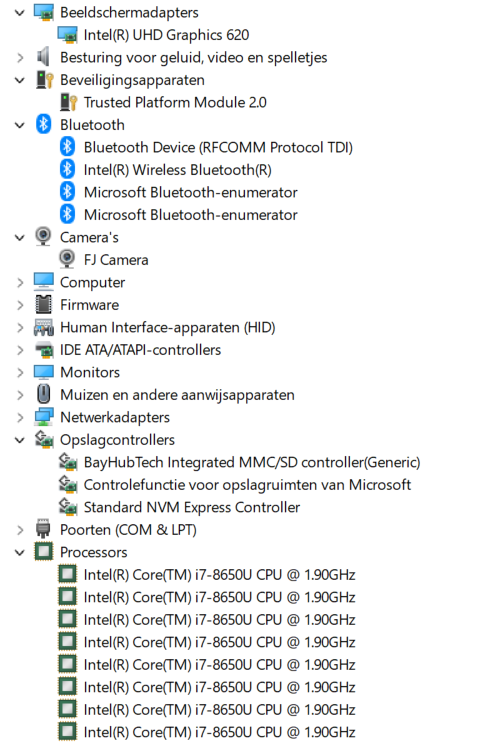Click the Trusted Platform Module 2.0 icon
This screenshot has height=747, width=477.
pyautogui.click(x=69, y=102)
